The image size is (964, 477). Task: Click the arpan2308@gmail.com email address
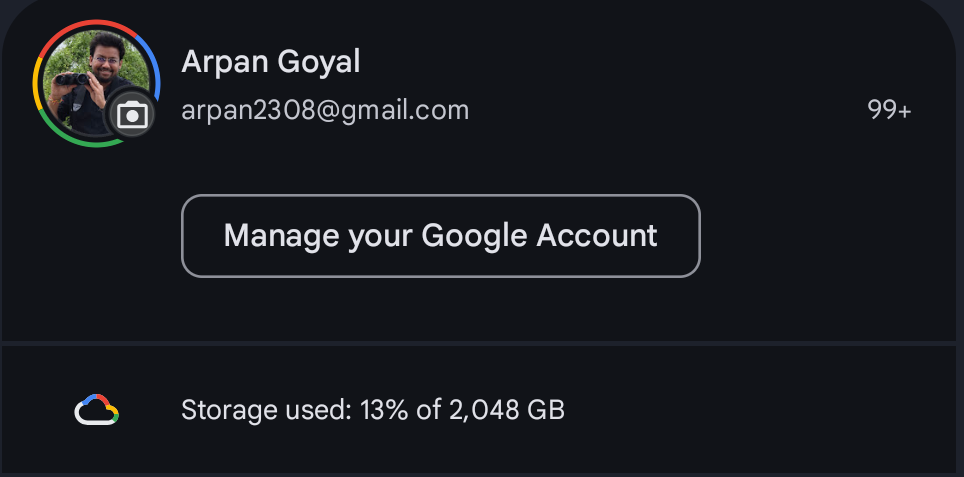pos(325,110)
